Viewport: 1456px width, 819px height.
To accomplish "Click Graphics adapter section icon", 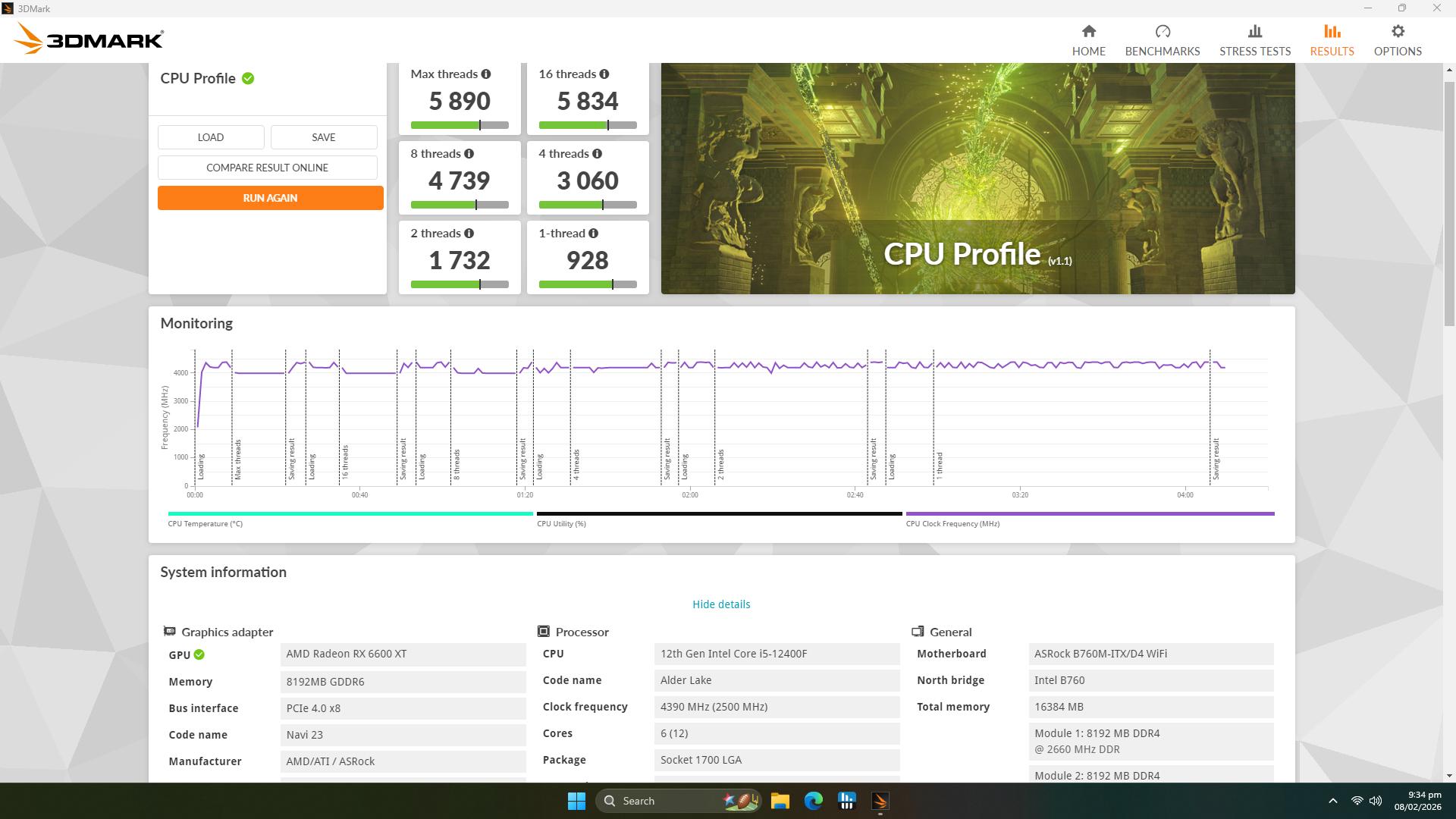I will pyautogui.click(x=170, y=632).
